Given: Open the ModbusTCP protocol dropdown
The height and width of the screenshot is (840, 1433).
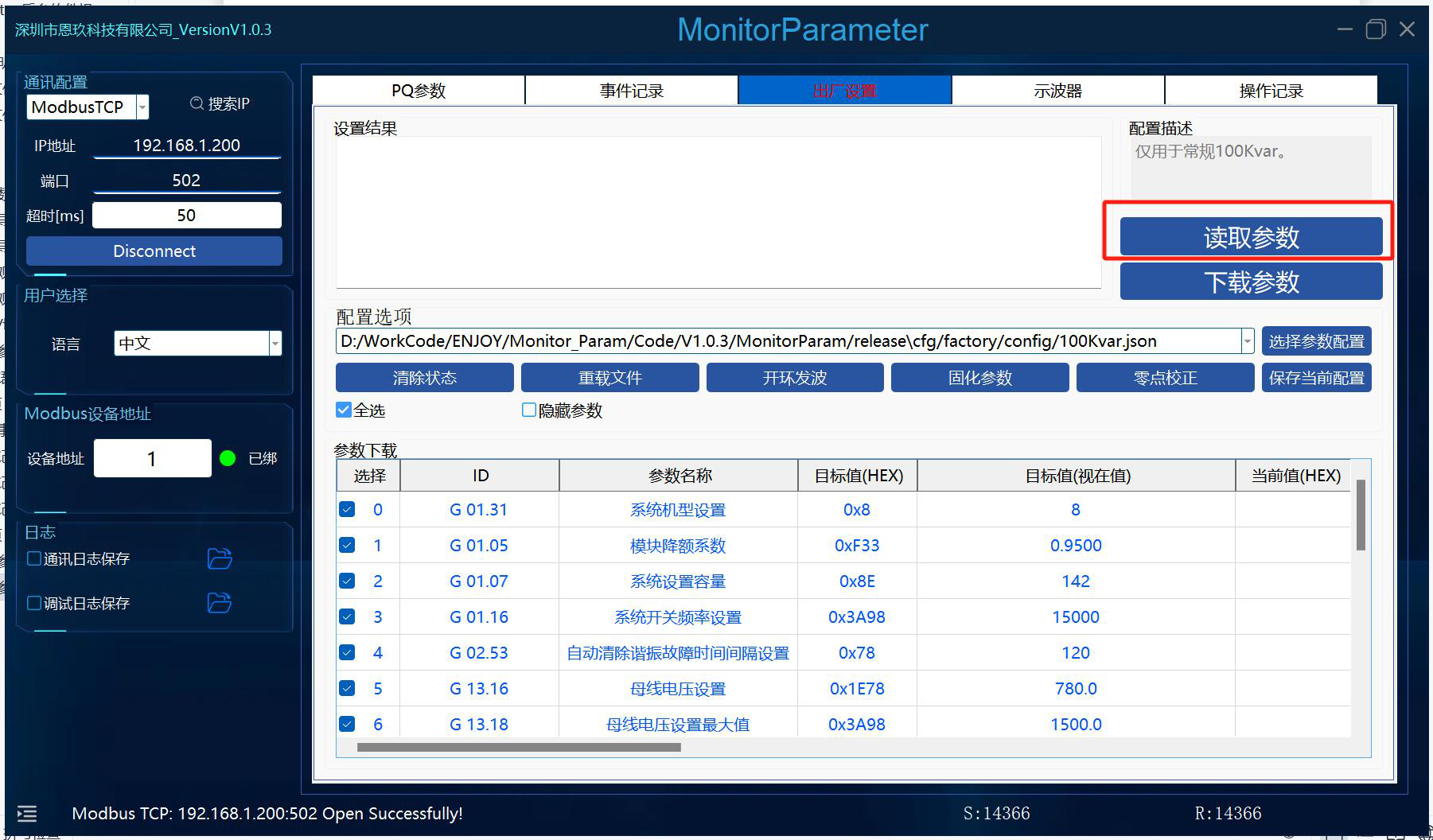Looking at the screenshot, I should point(142,107).
